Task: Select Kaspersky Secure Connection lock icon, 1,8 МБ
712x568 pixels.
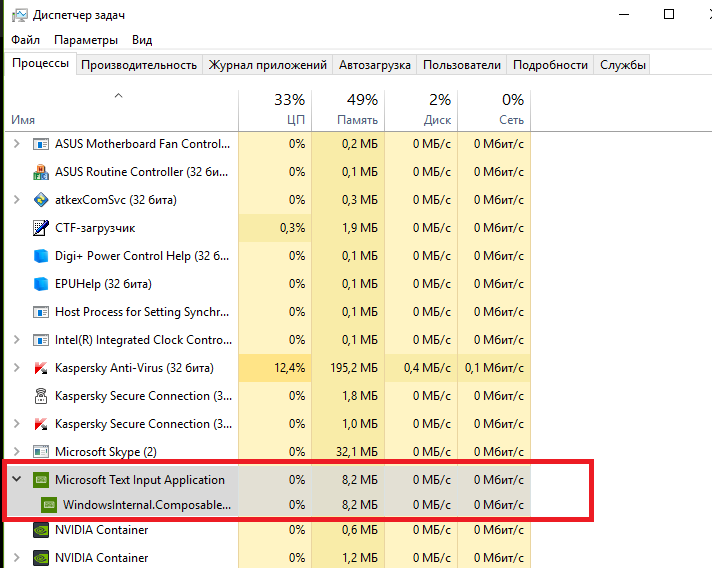Action: (x=41, y=396)
